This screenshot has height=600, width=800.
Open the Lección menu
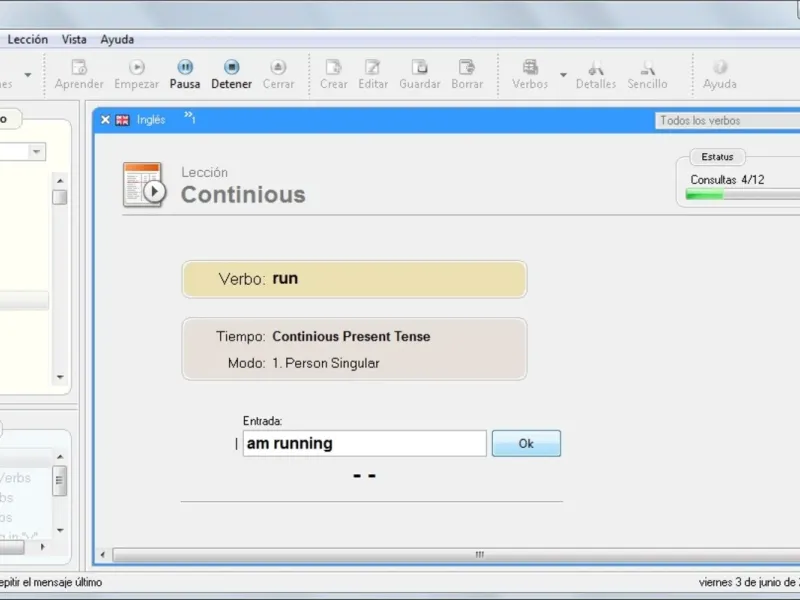point(28,39)
